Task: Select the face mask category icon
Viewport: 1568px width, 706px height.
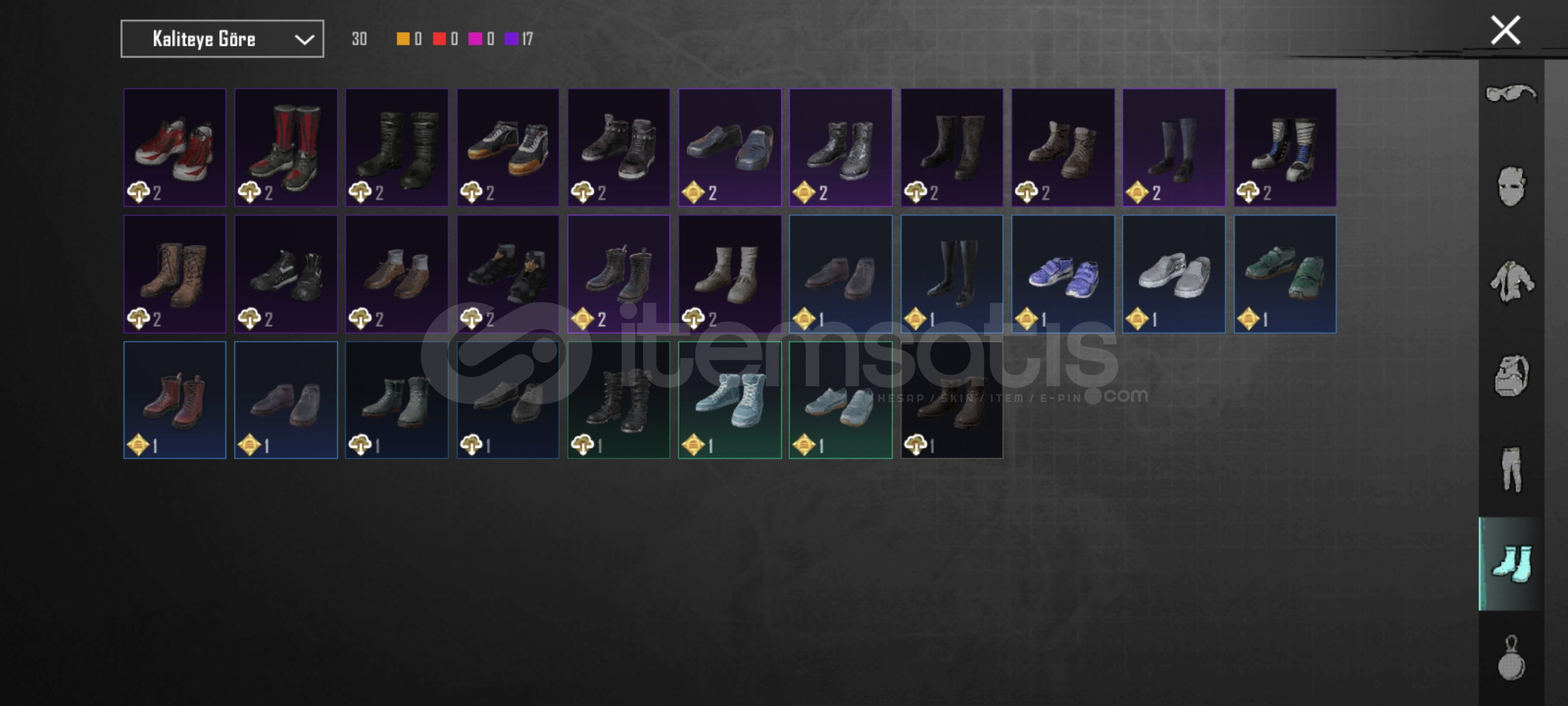Action: pos(1511,187)
